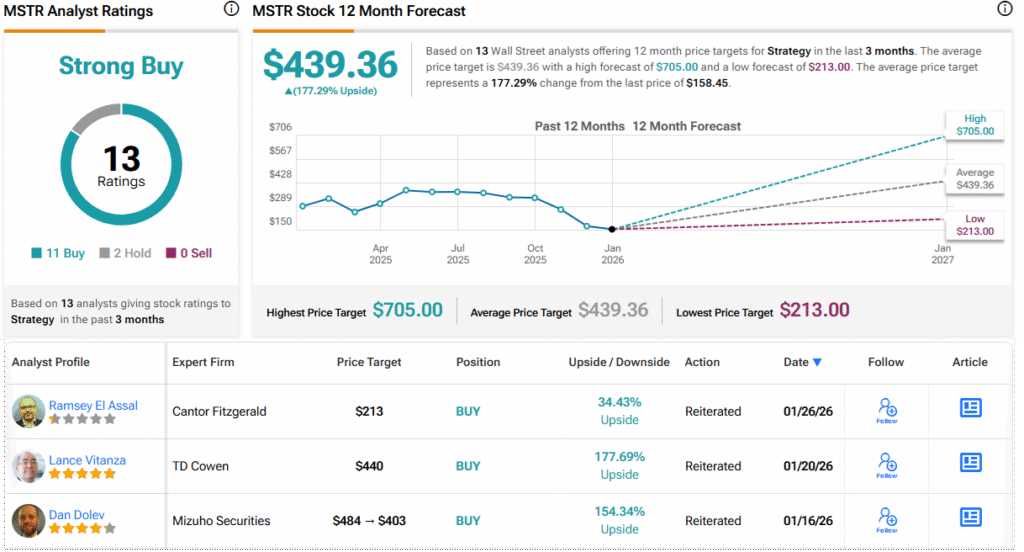Click the 11 Buy legend swatch
Image resolution: width=1024 pixels, height=552 pixels.
pyautogui.click(x=37, y=254)
